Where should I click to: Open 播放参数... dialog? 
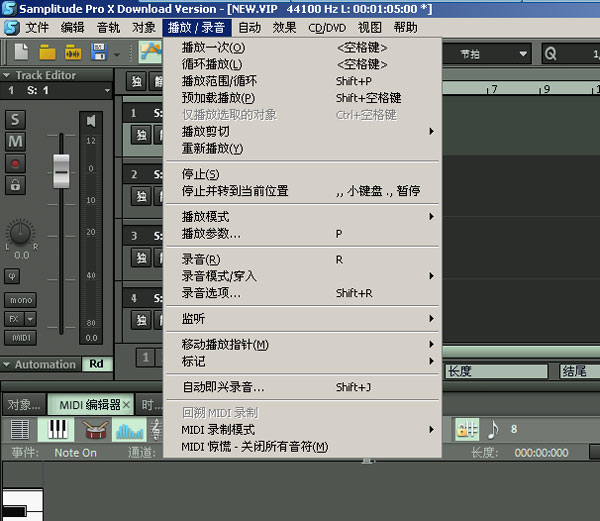[302, 234]
